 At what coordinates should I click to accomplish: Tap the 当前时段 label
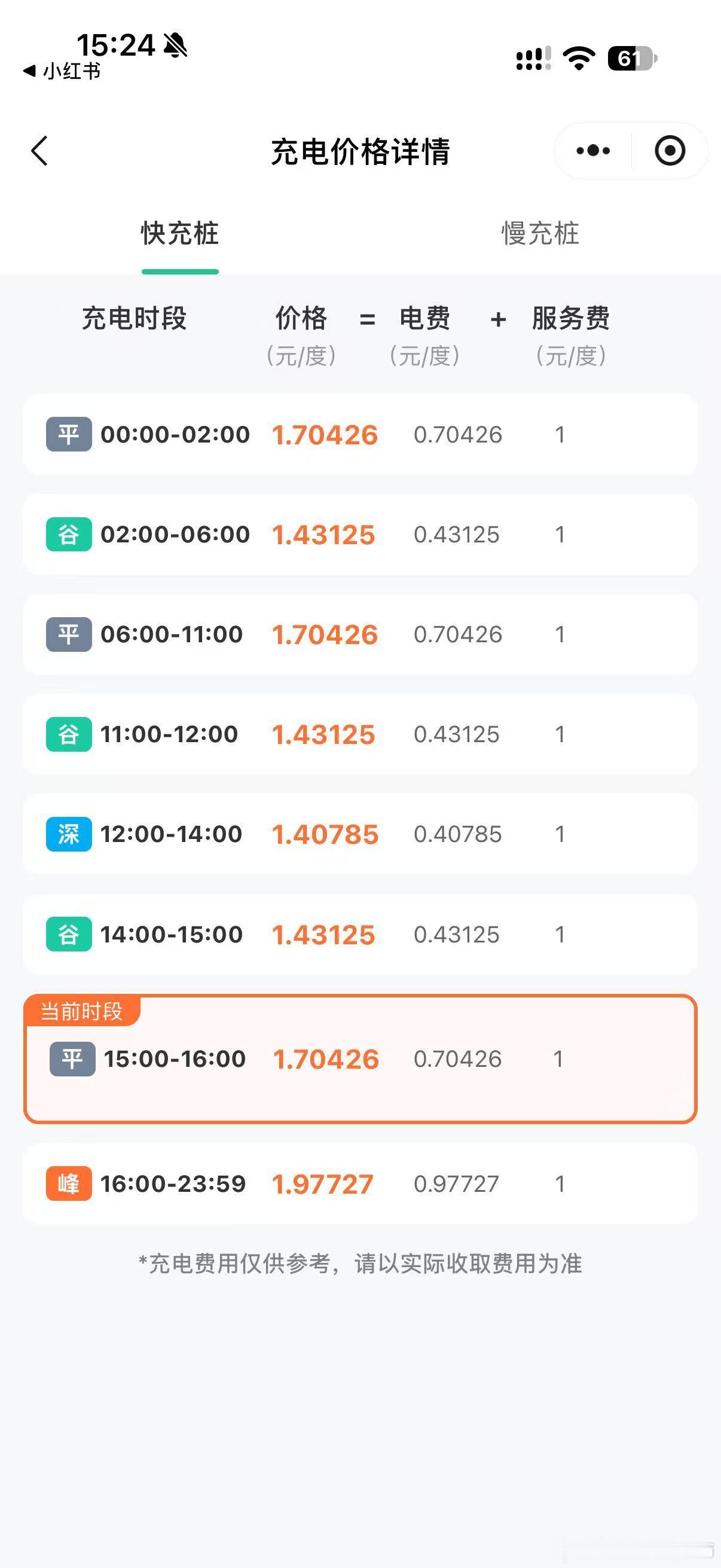81,1011
